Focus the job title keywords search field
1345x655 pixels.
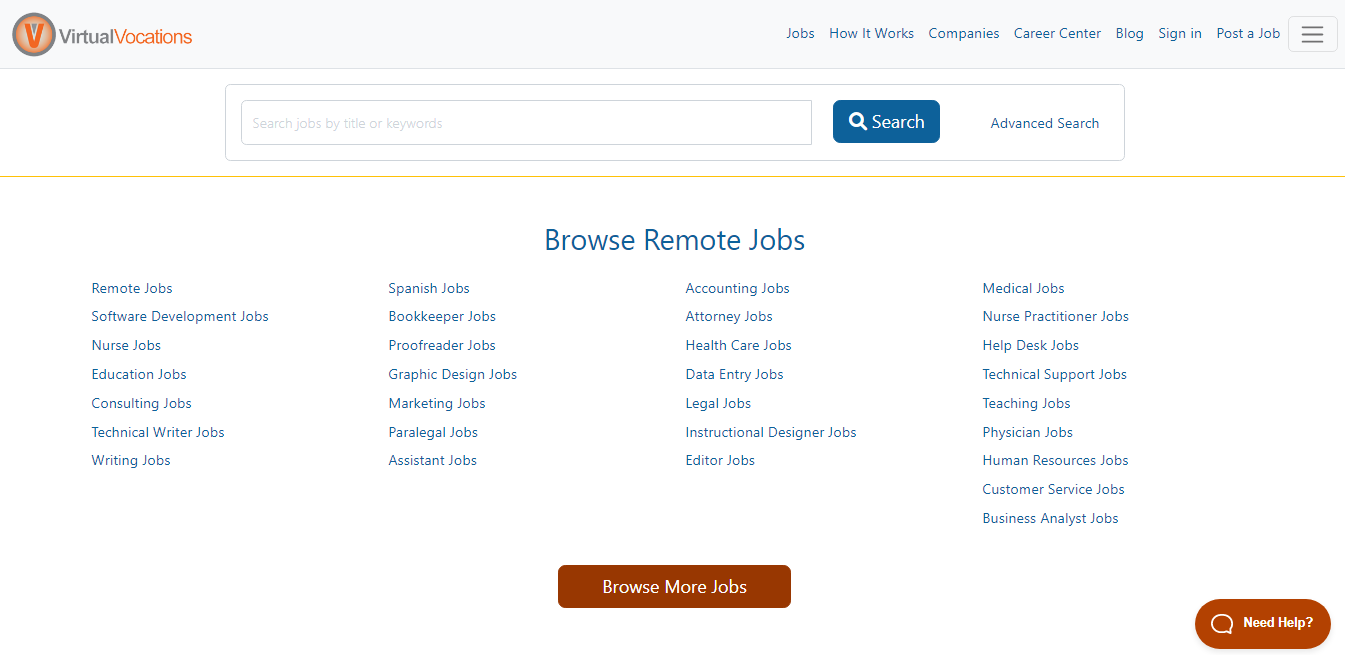526,123
